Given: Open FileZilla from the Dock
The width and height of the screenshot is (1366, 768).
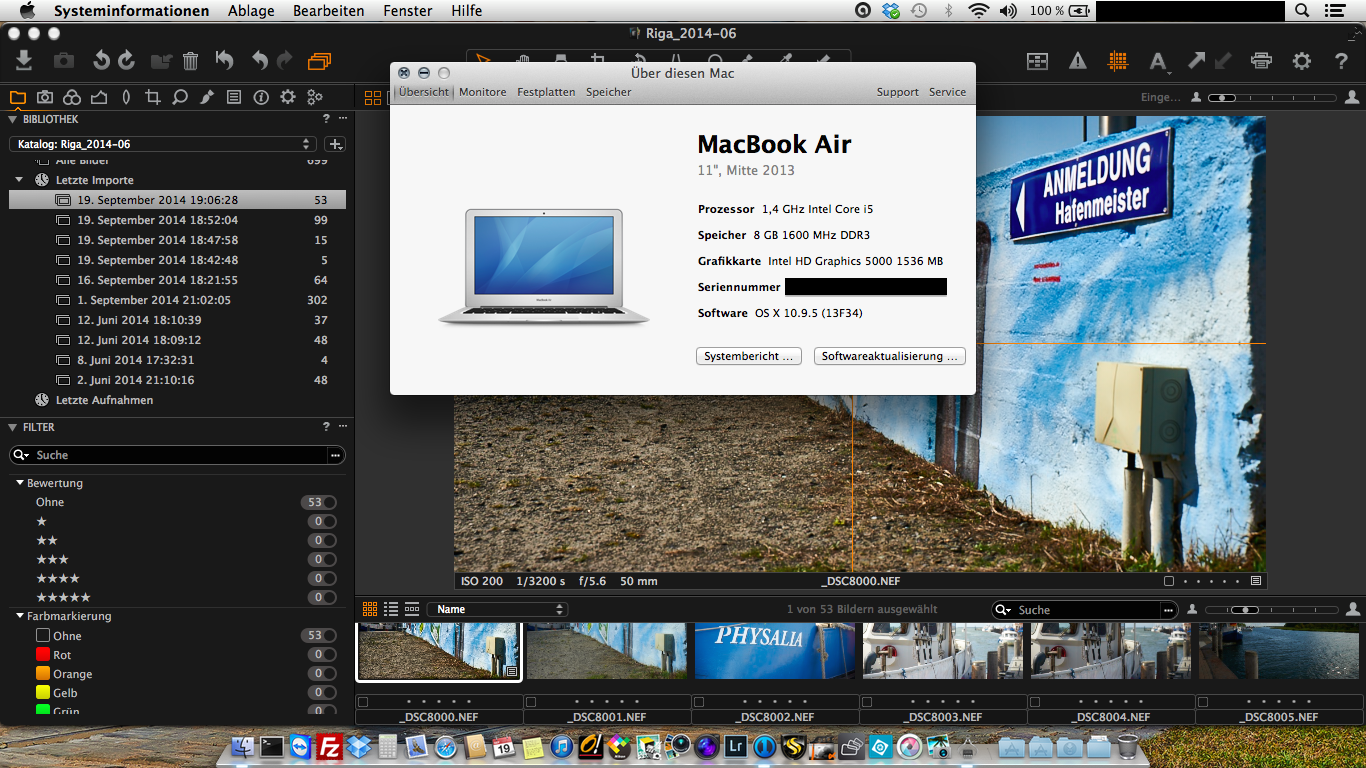Looking at the screenshot, I should 329,746.
